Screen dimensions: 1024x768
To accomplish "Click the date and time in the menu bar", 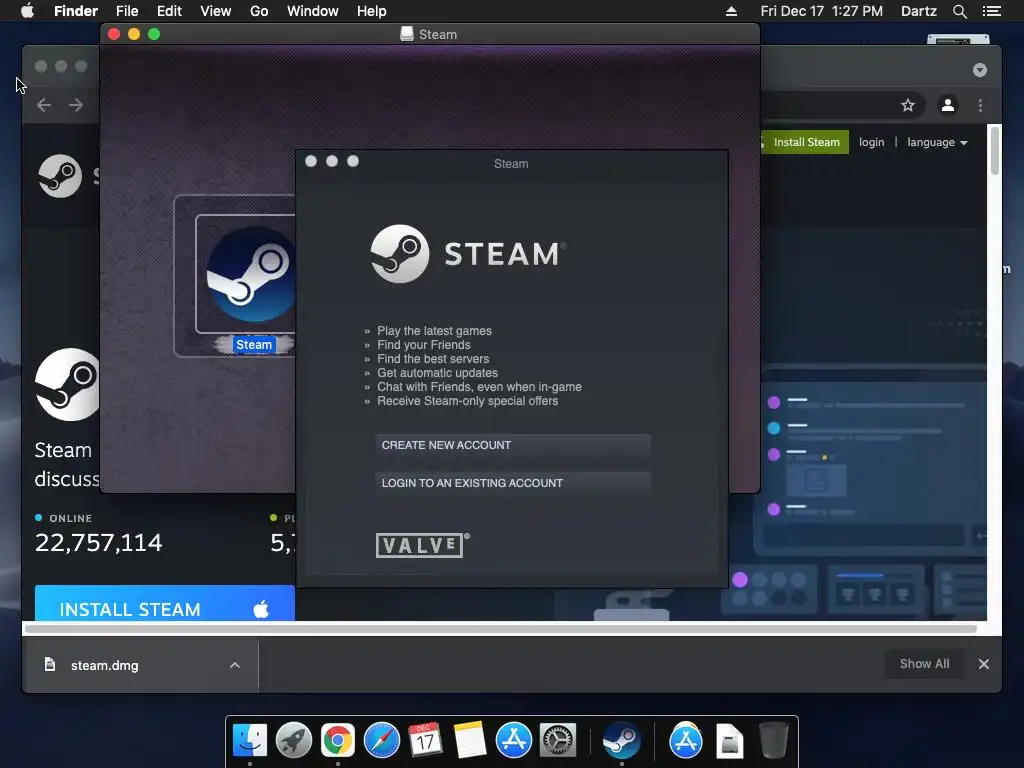I will click(x=822, y=11).
